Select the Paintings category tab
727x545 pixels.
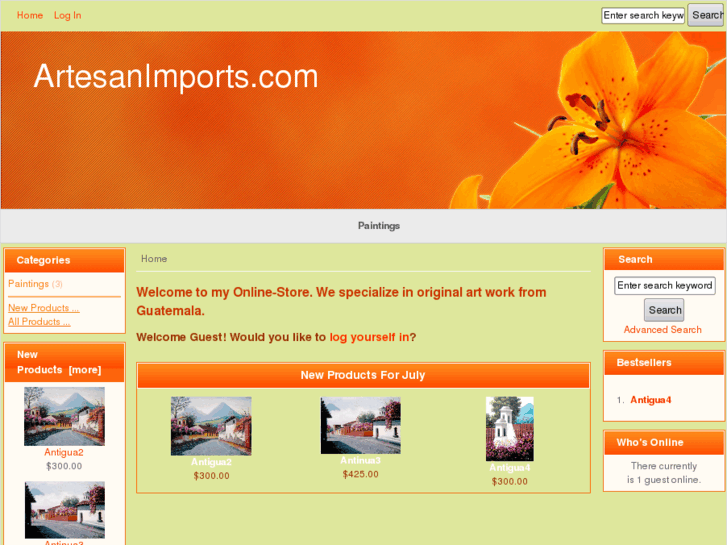click(378, 226)
